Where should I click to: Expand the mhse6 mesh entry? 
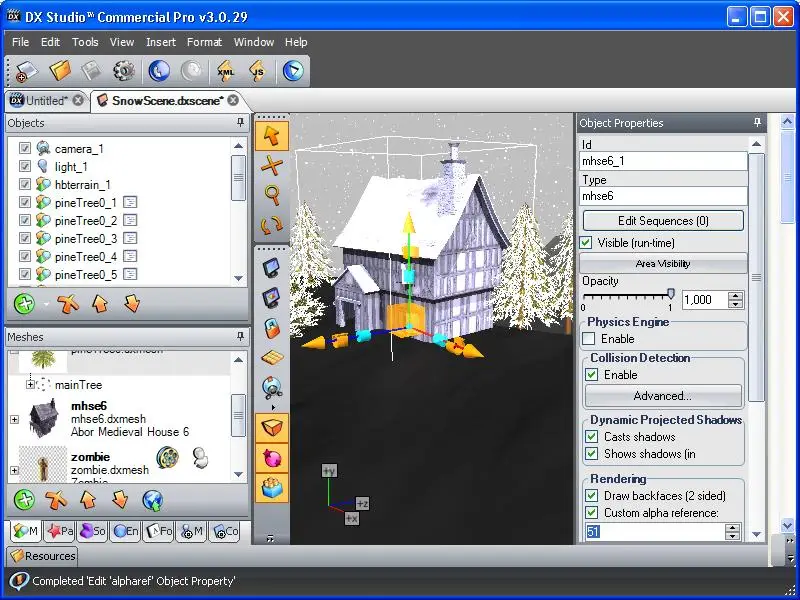14,419
